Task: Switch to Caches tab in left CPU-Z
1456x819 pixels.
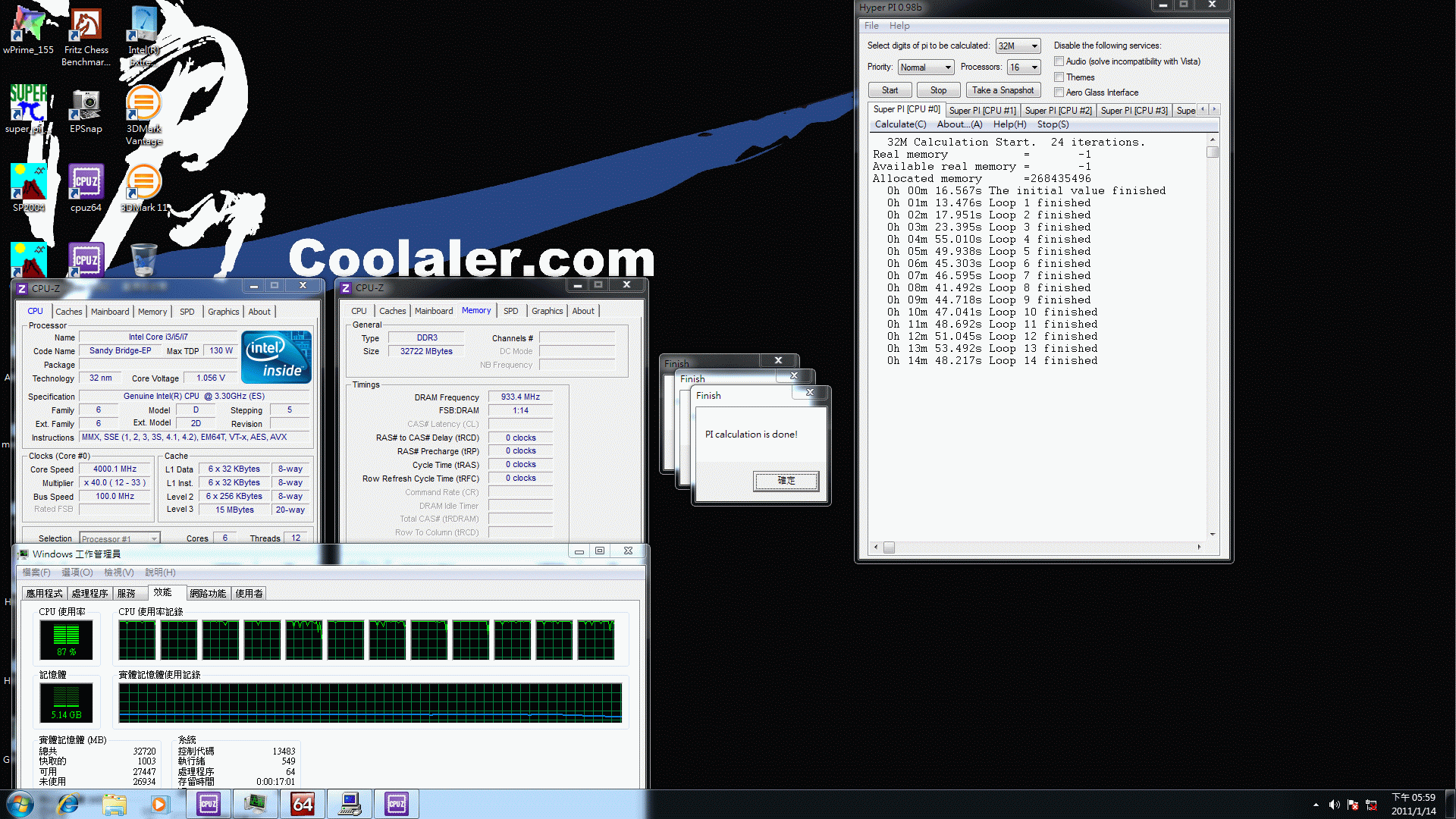Action: coord(68,312)
